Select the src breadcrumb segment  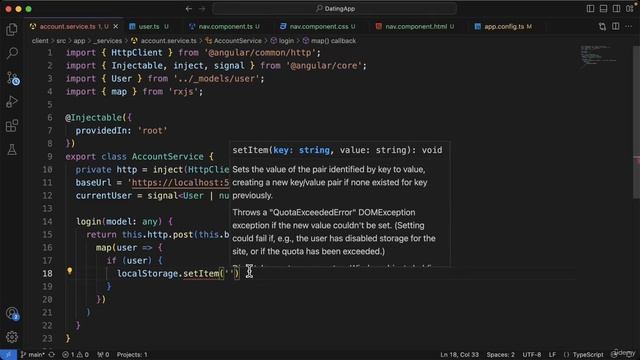[x=61, y=41]
